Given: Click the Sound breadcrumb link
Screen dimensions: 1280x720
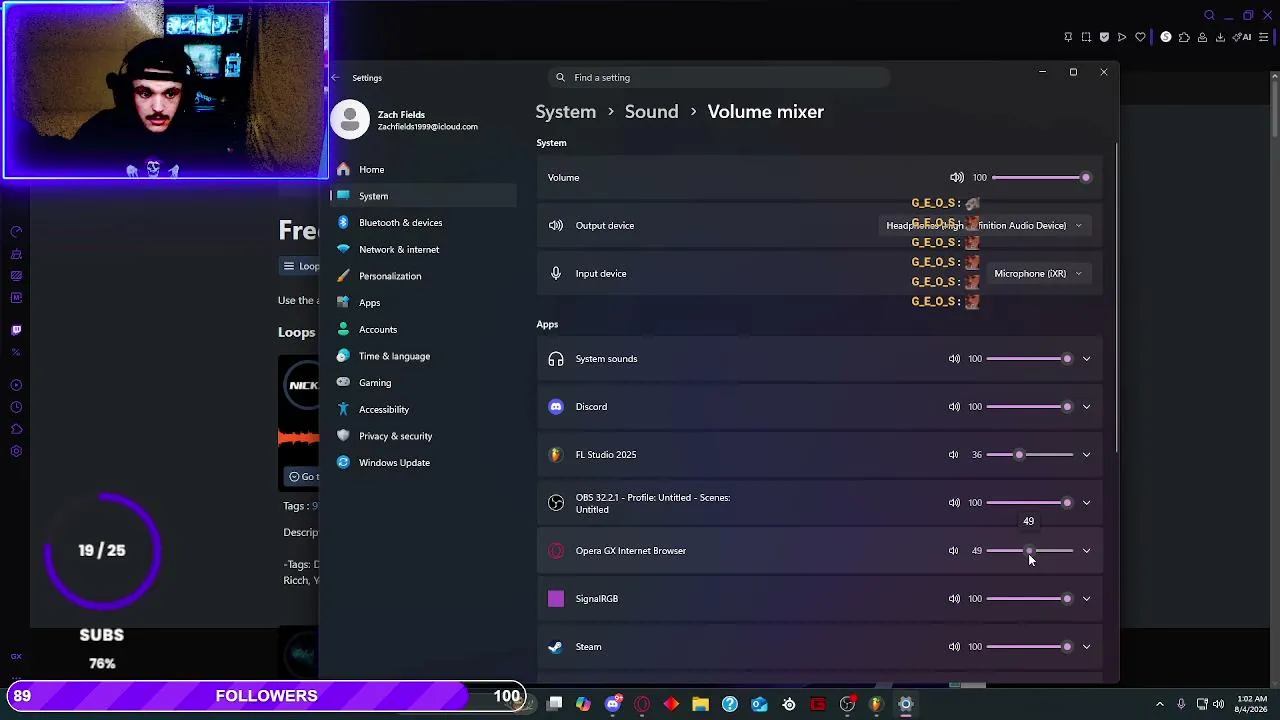Looking at the screenshot, I should click(651, 112).
